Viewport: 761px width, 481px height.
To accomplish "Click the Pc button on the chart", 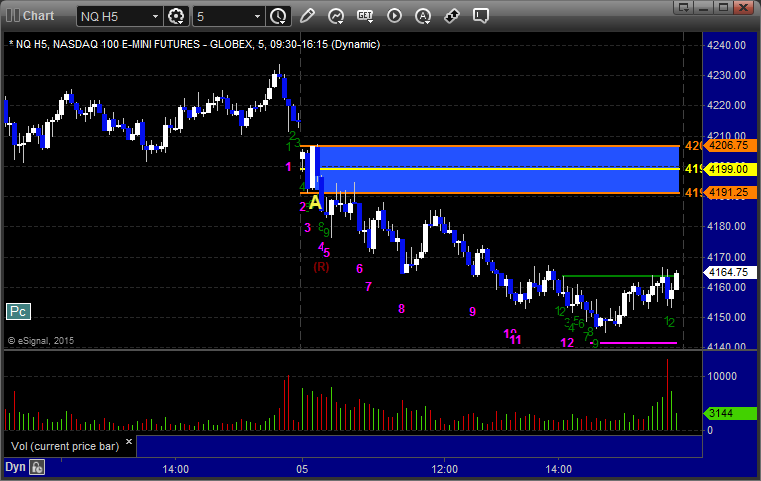I will [x=18, y=311].
